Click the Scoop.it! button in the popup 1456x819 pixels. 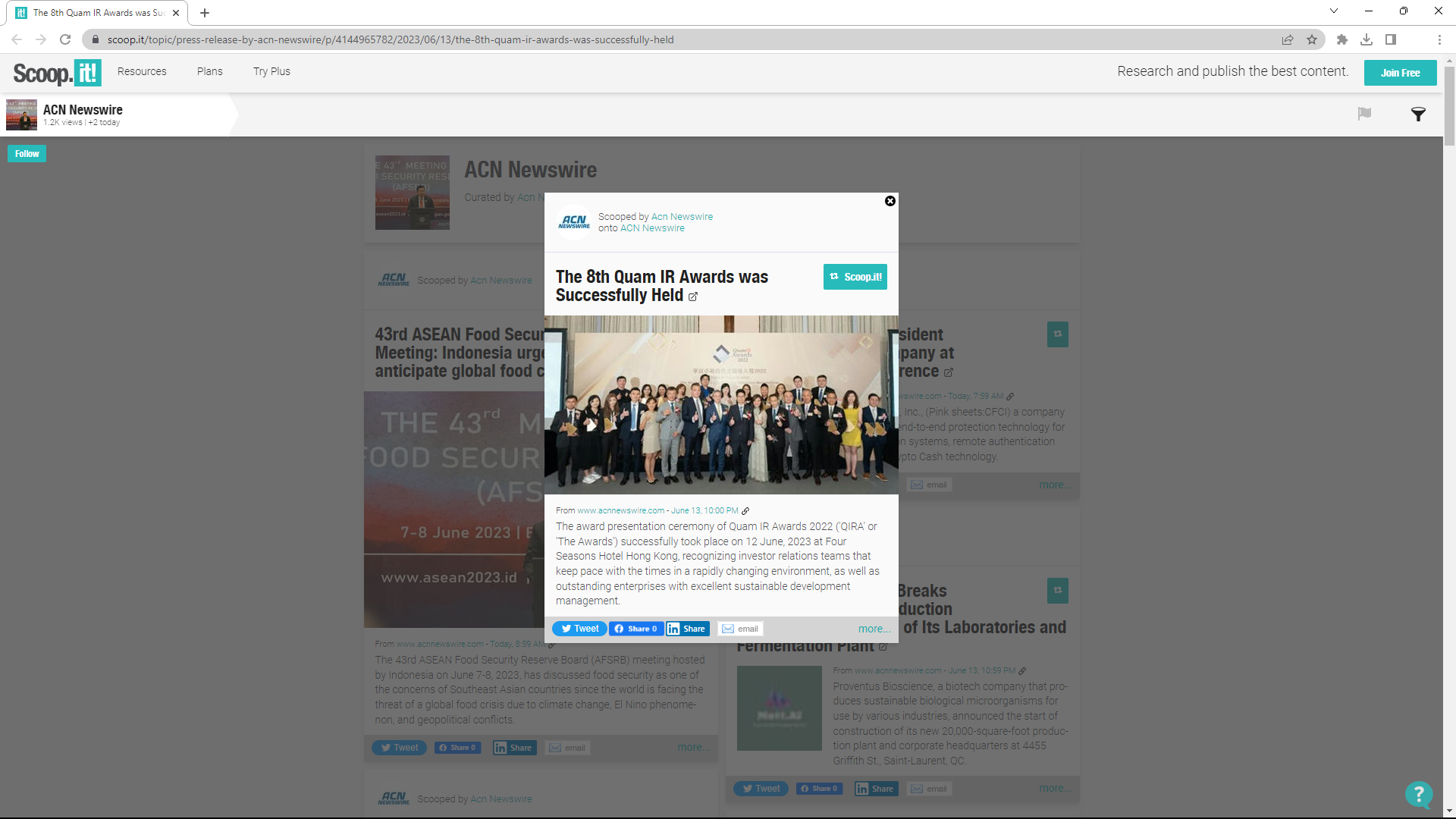tap(855, 277)
